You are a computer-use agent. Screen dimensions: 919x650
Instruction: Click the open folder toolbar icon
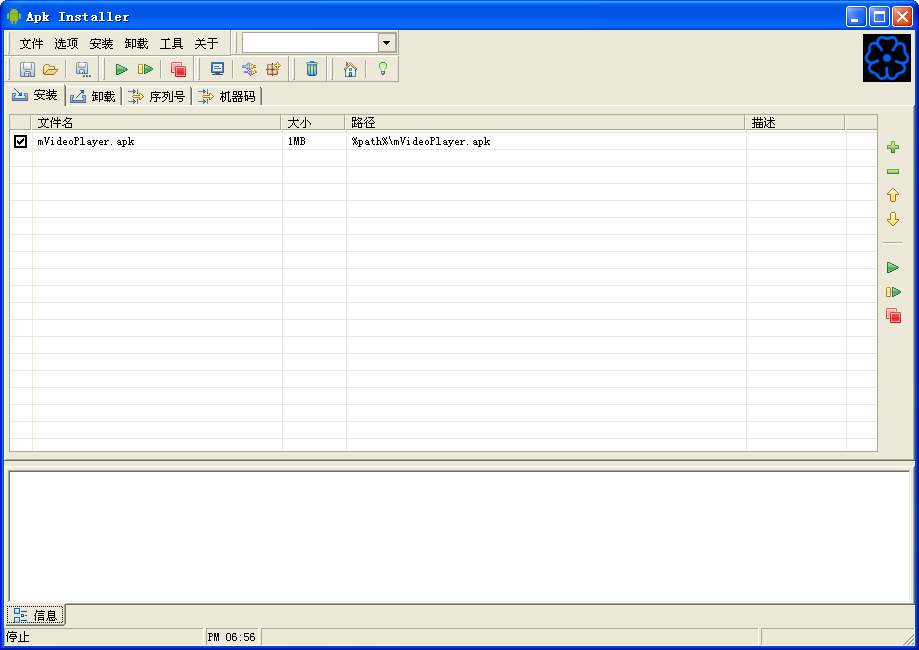tap(50, 69)
